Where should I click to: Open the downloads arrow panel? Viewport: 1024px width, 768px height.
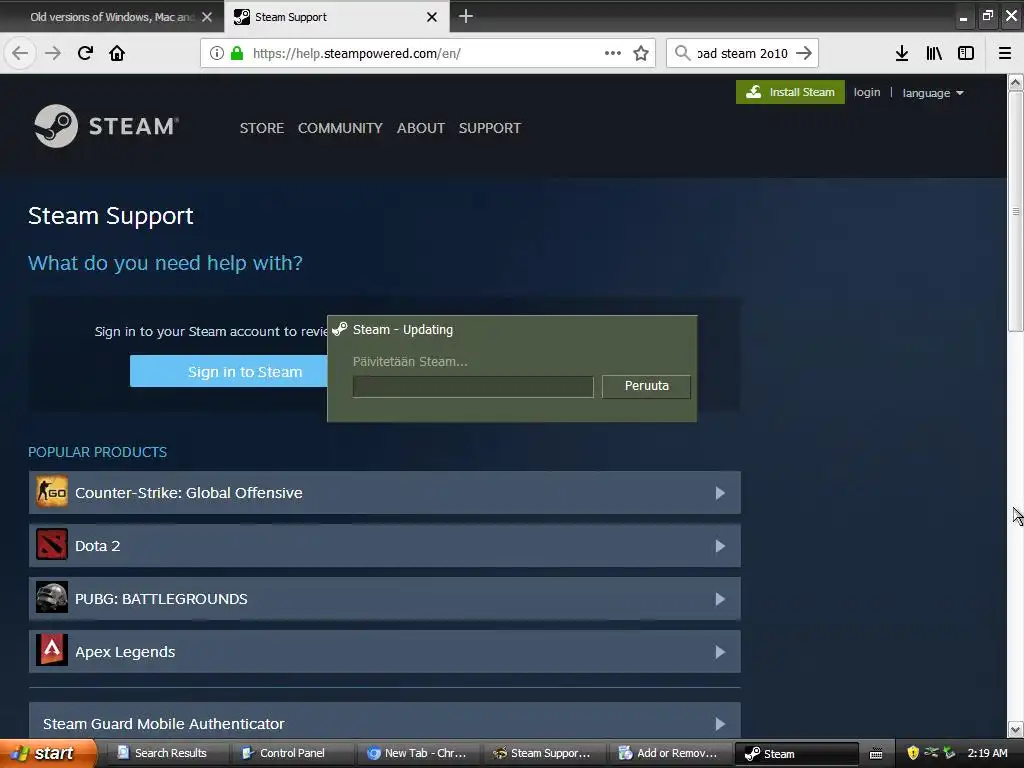coord(902,53)
